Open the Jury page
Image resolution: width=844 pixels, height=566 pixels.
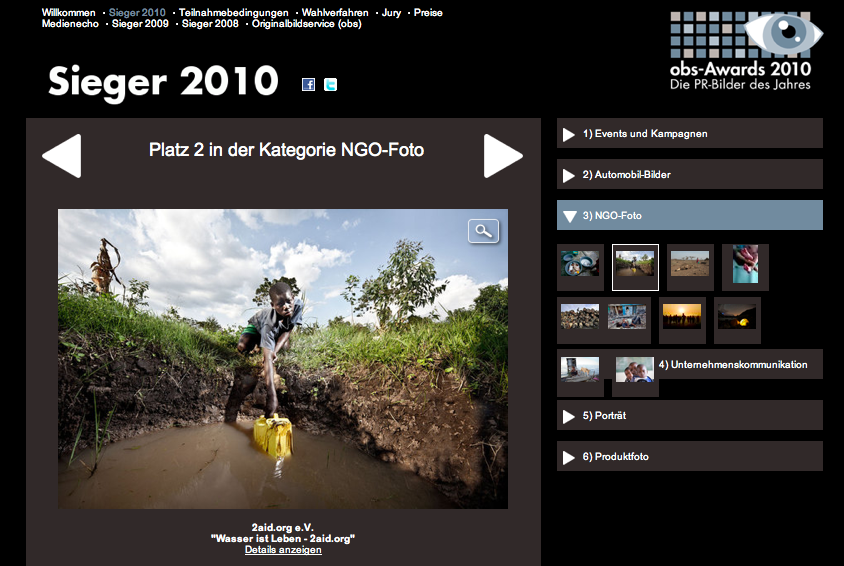point(391,13)
